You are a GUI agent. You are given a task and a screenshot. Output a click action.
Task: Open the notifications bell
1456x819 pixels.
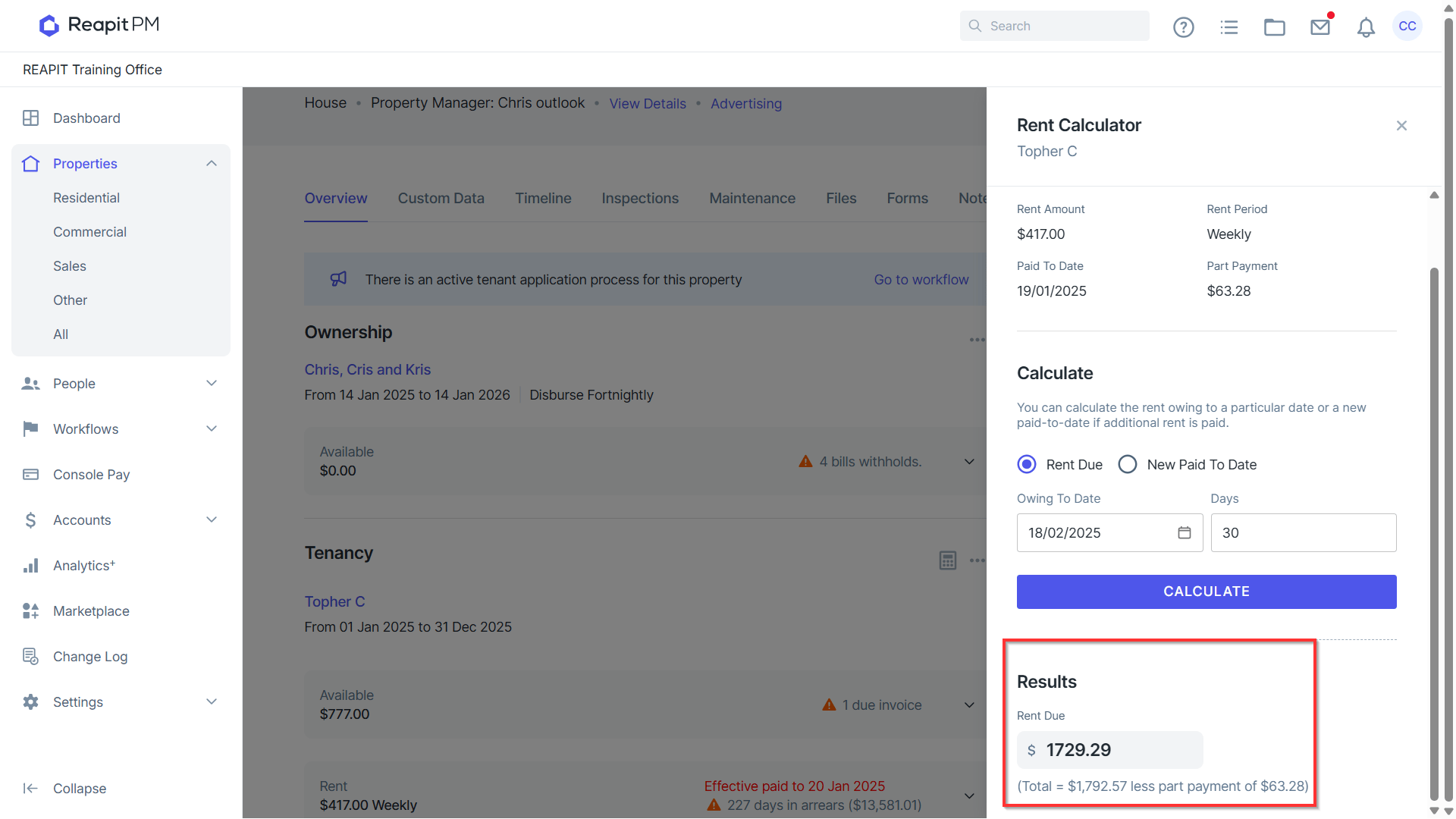(x=1366, y=27)
